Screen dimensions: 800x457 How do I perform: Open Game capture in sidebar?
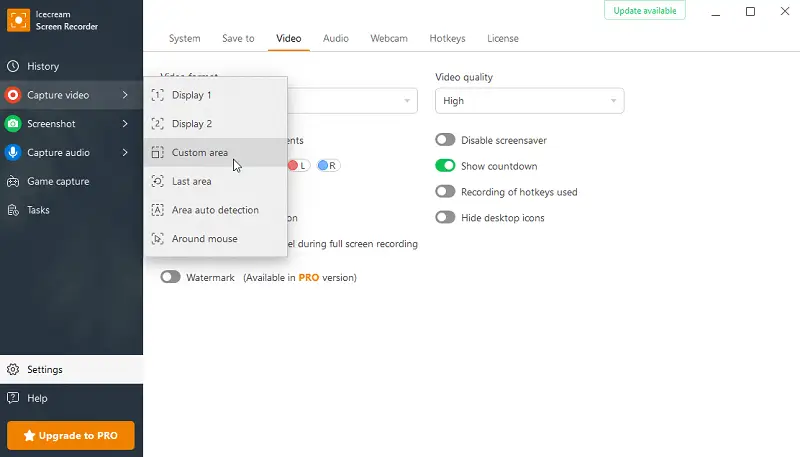[71, 181]
